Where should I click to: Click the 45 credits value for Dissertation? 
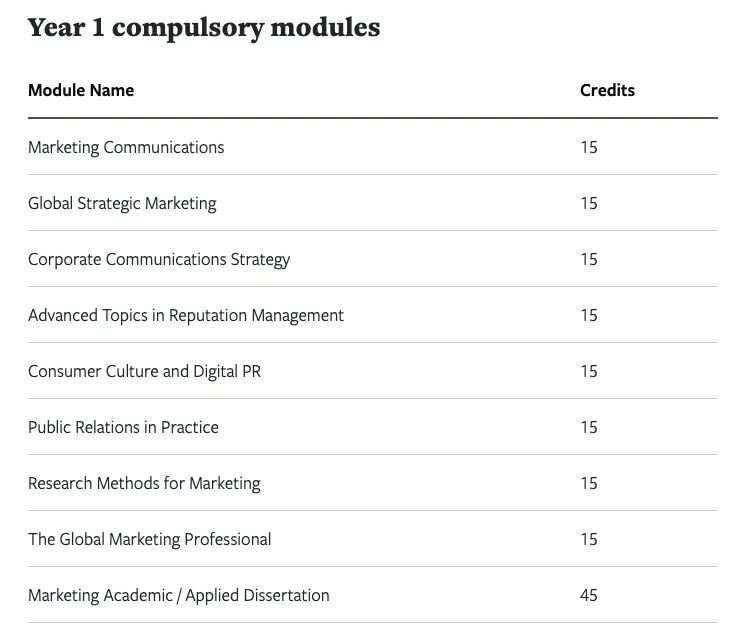click(589, 595)
